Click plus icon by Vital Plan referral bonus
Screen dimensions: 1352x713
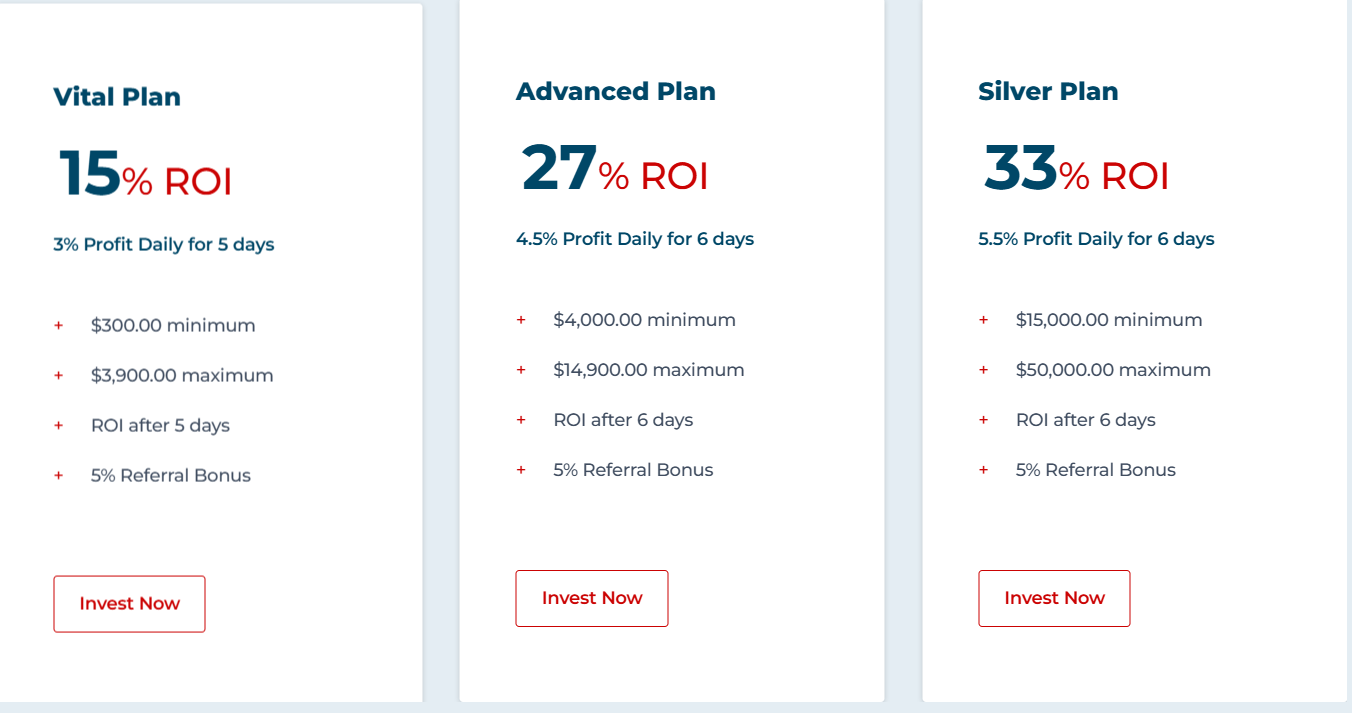point(59,476)
